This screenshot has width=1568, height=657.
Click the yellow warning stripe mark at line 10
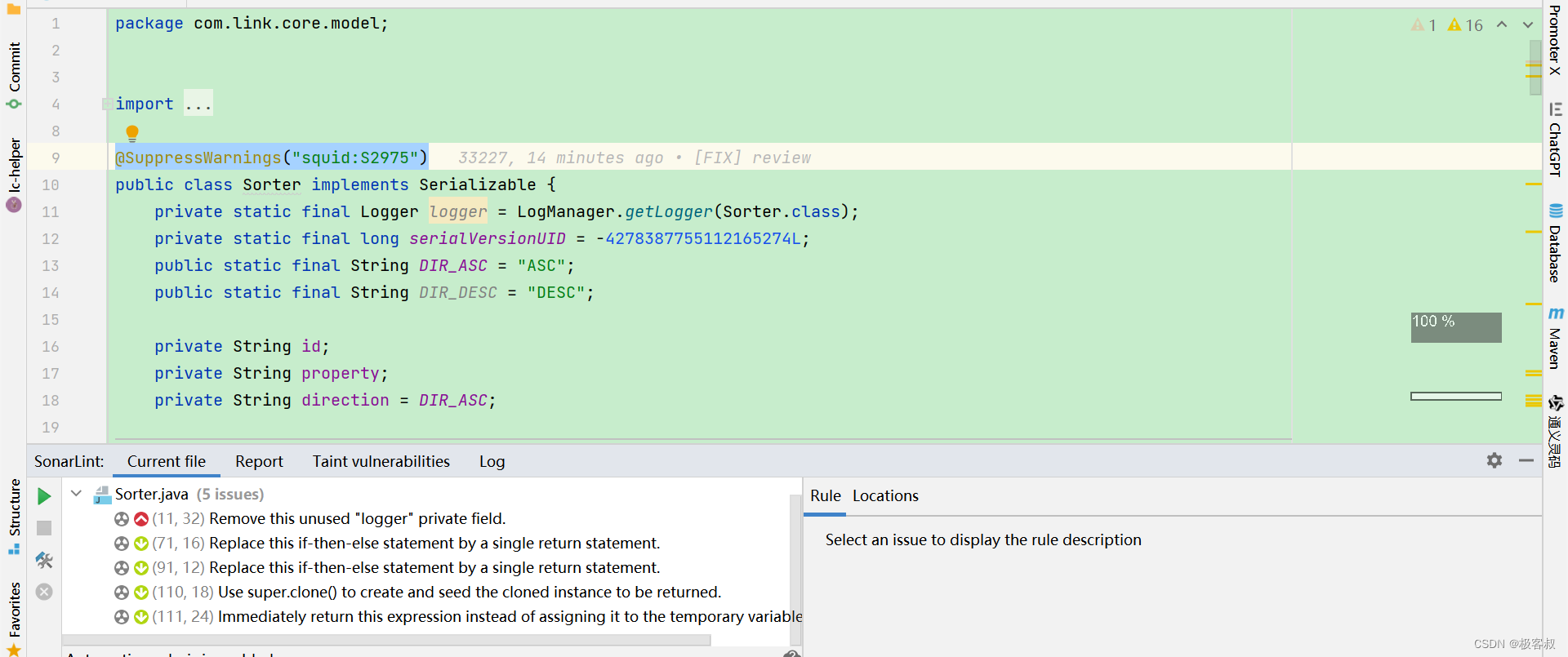tap(1533, 184)
